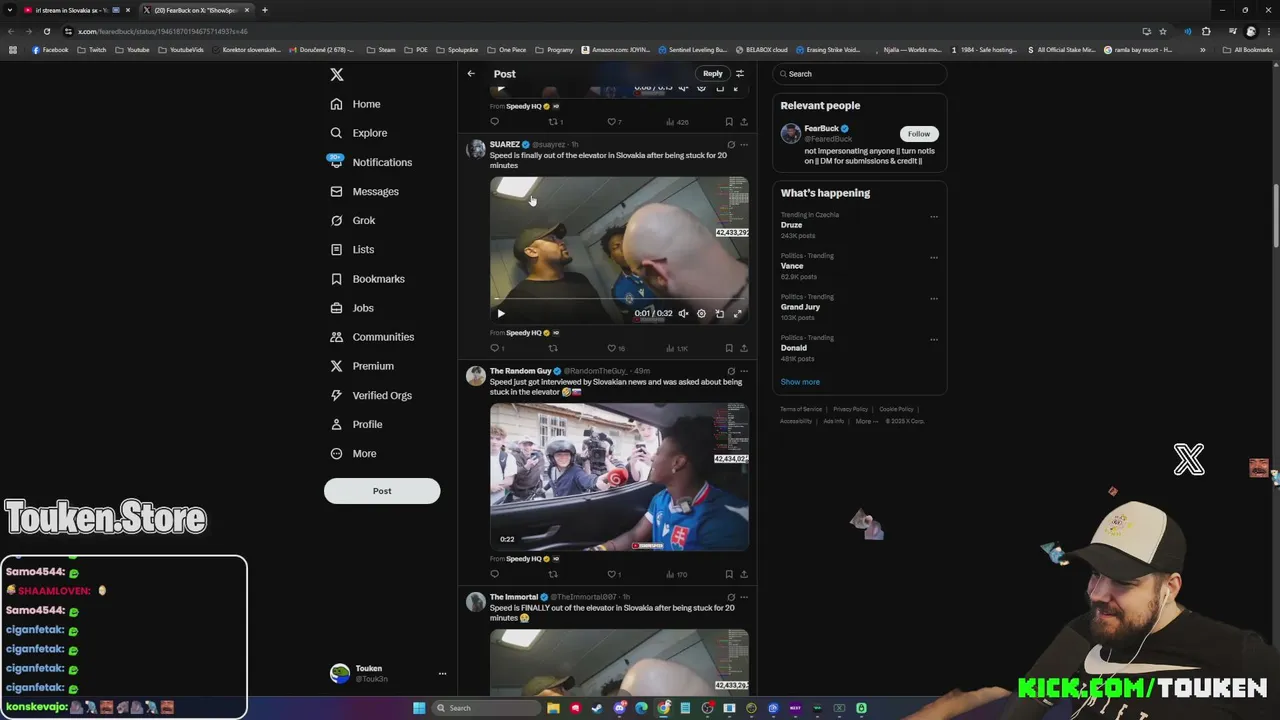Image resolution: width=1280 pixels, height=720 pixels.
Task: Go back with the Post back arrow
Action: click(471, 74)
